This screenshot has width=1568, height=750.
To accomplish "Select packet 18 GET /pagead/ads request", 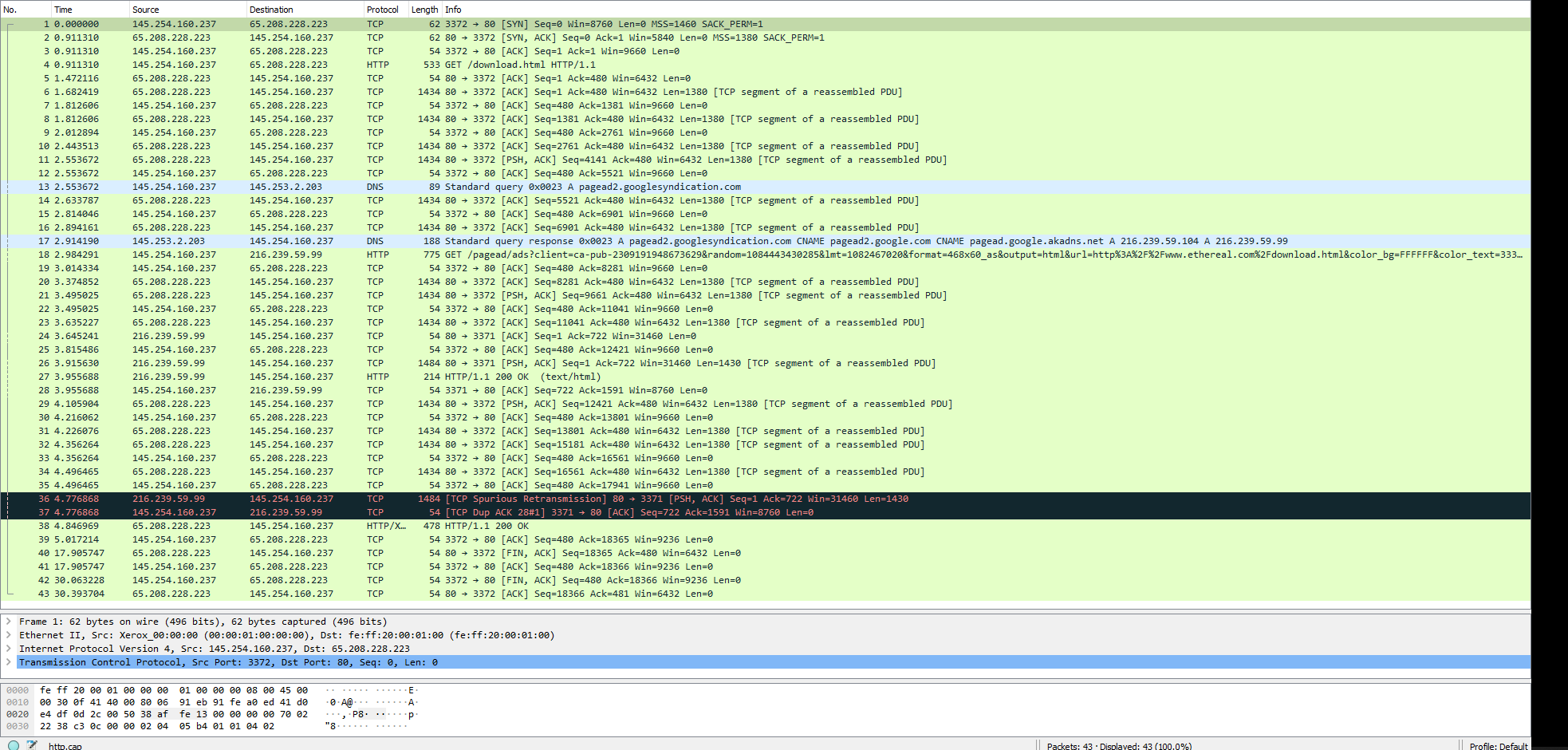I will (766, 255).
